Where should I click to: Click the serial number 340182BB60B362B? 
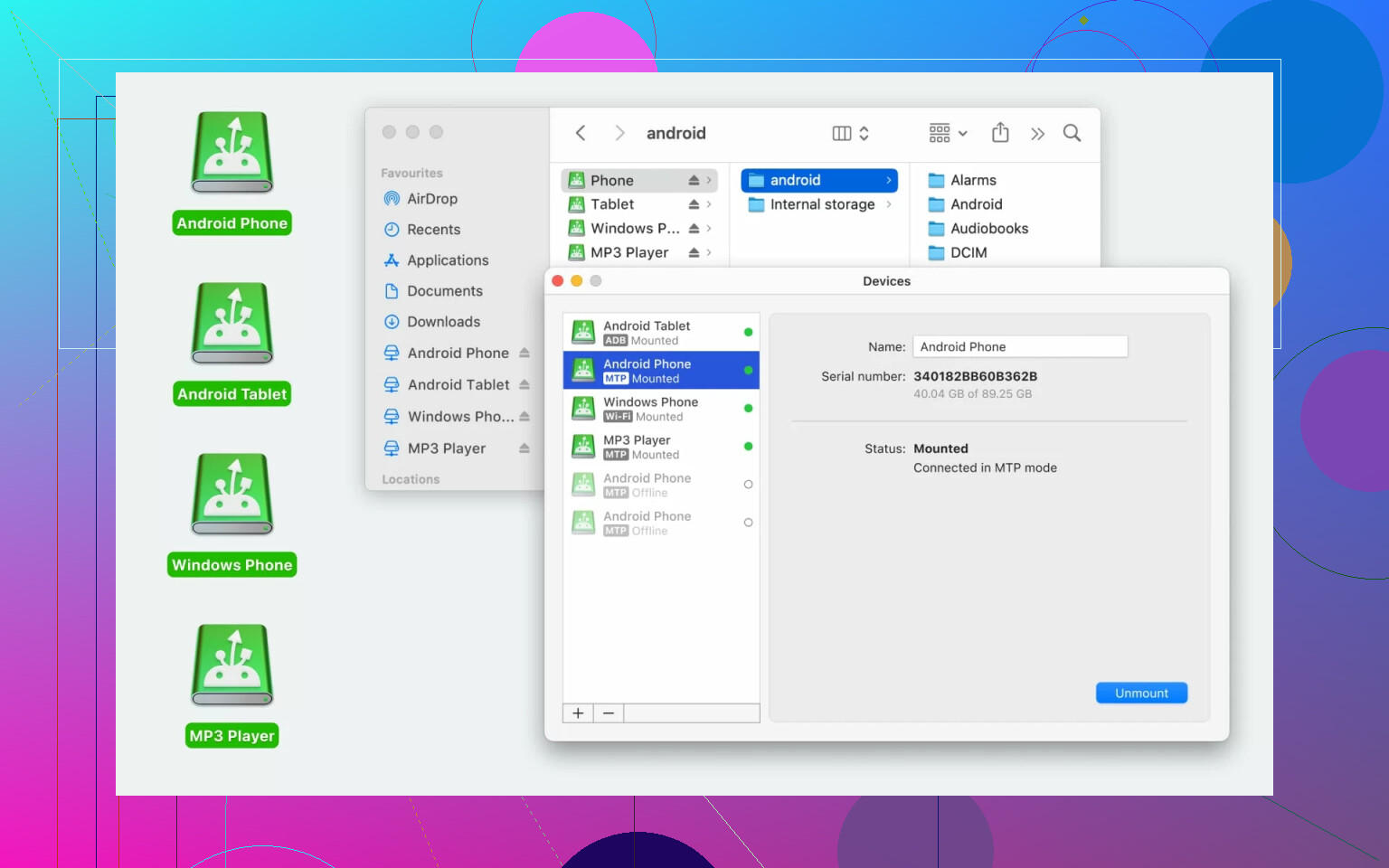point(975,377)
